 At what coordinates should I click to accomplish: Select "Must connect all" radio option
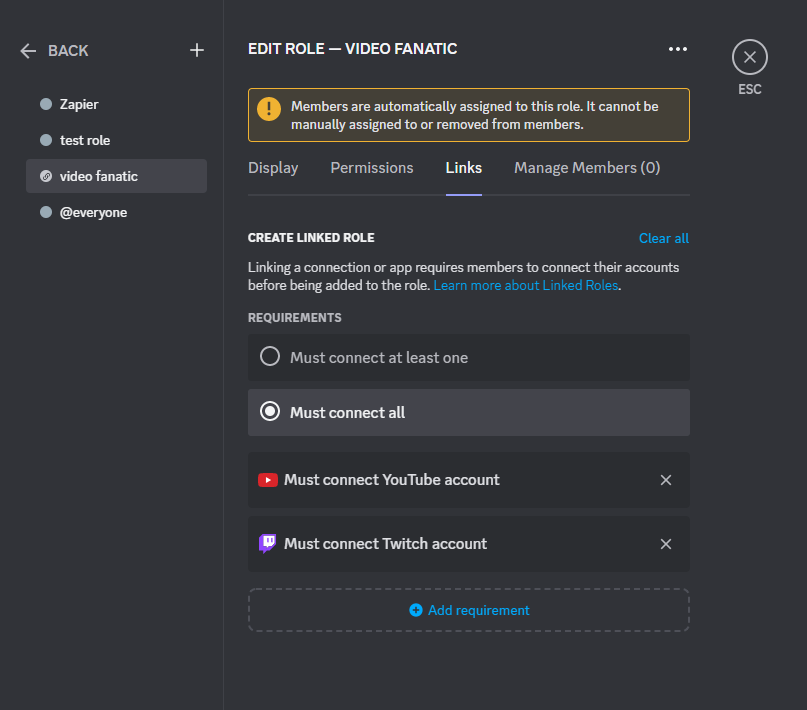[x=270, y=412]
